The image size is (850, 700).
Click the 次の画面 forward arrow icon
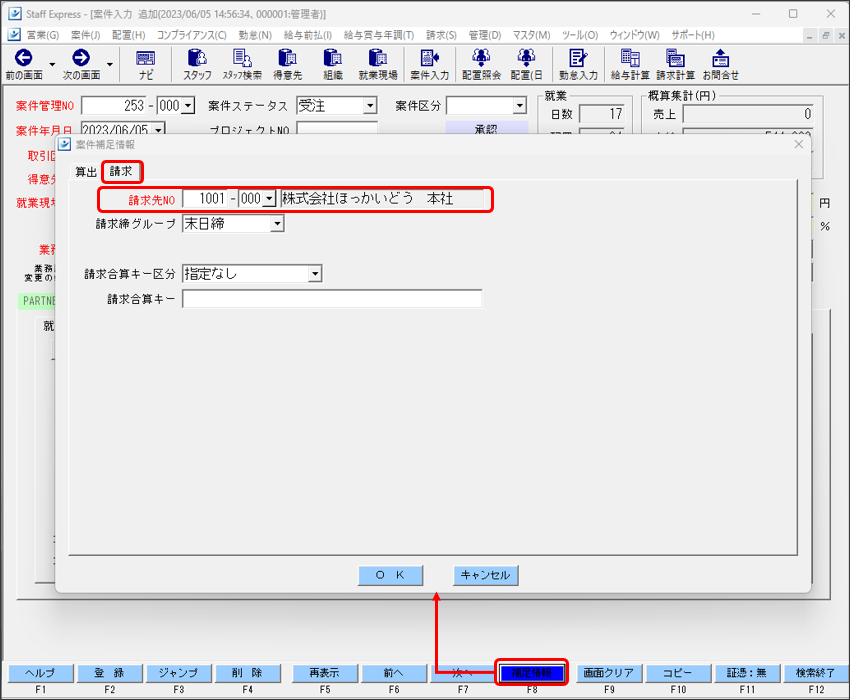click(x=80, y=59)
